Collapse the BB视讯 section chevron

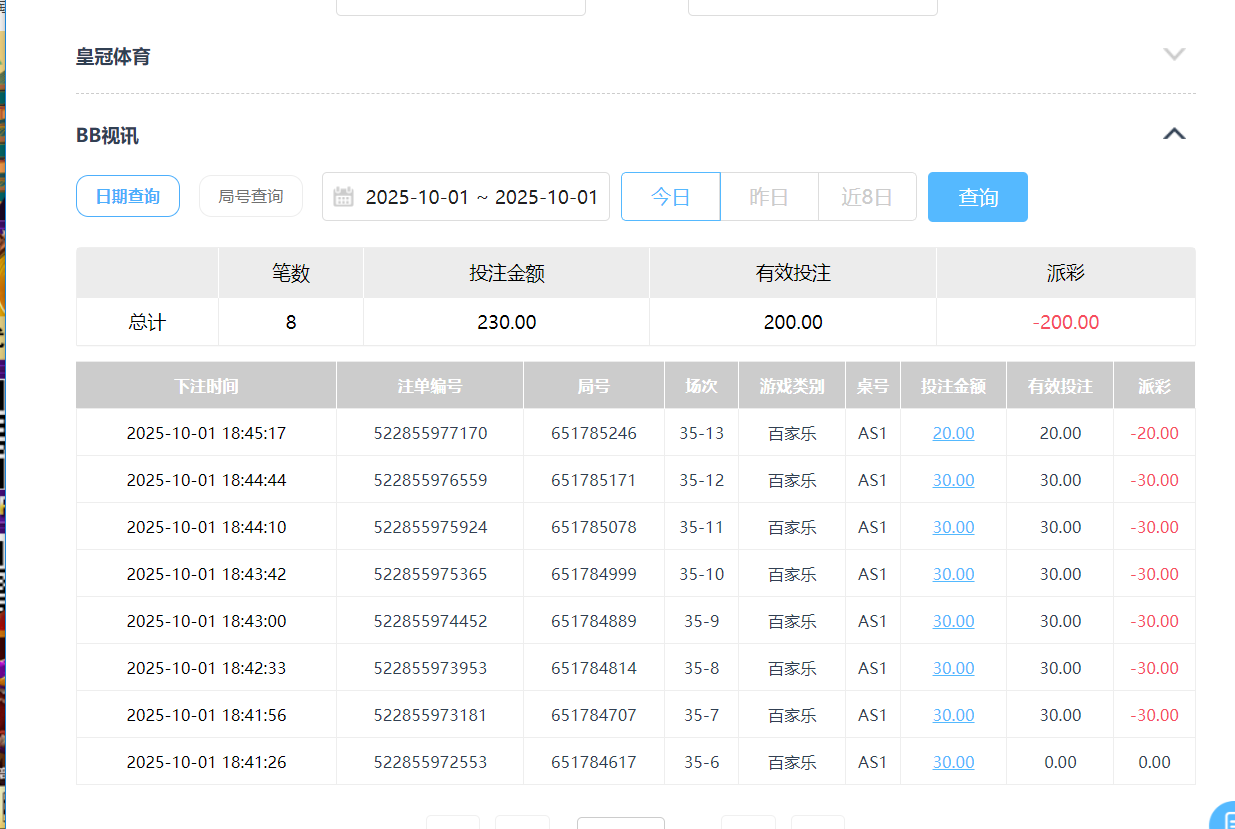click(x=1174, y=133)
